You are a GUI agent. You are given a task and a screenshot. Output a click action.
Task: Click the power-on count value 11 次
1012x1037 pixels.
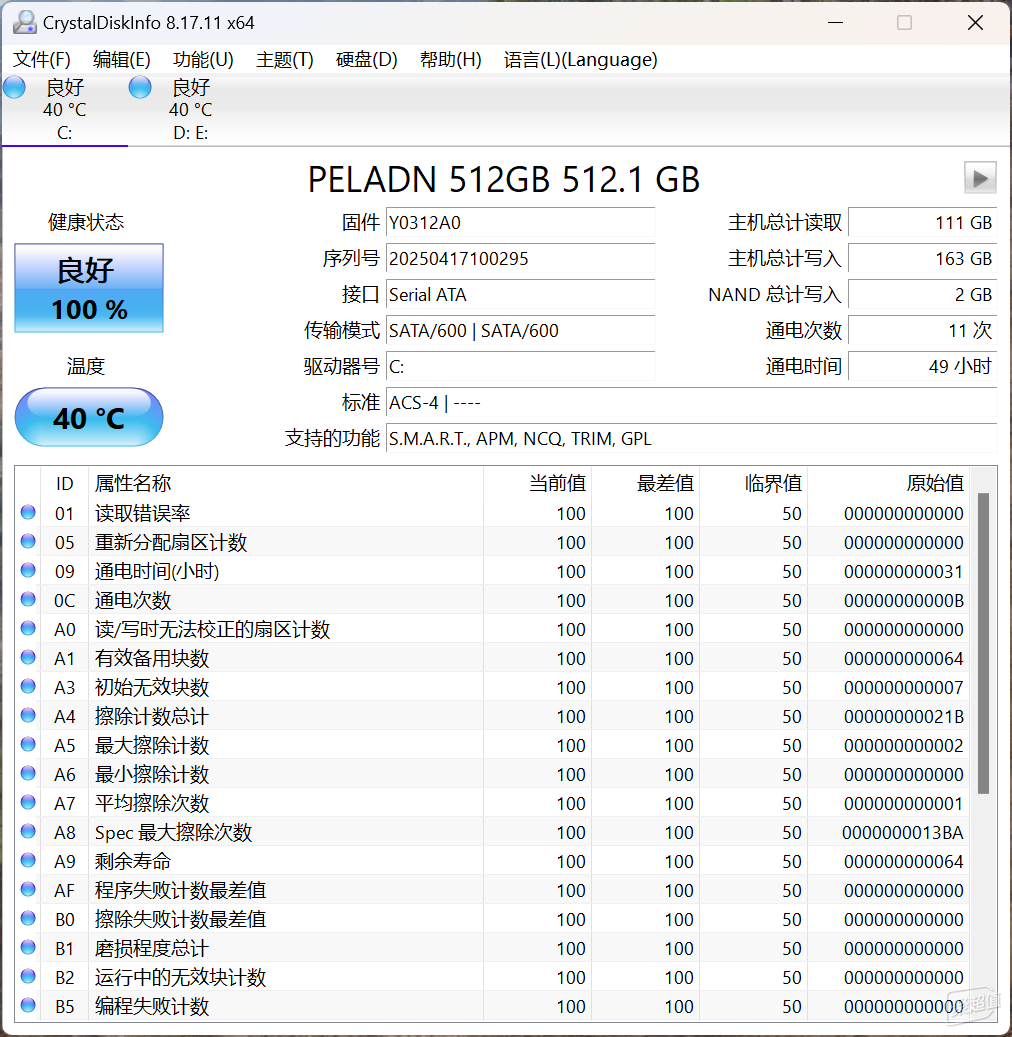click(x=922, y=330)
